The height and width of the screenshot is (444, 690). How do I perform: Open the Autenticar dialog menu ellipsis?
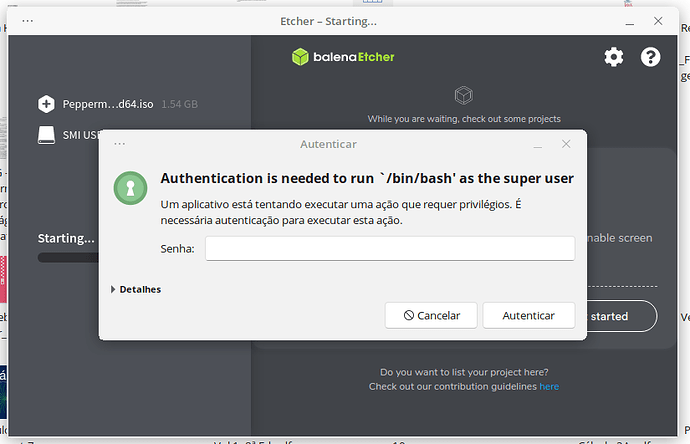(x=119, y=144)
